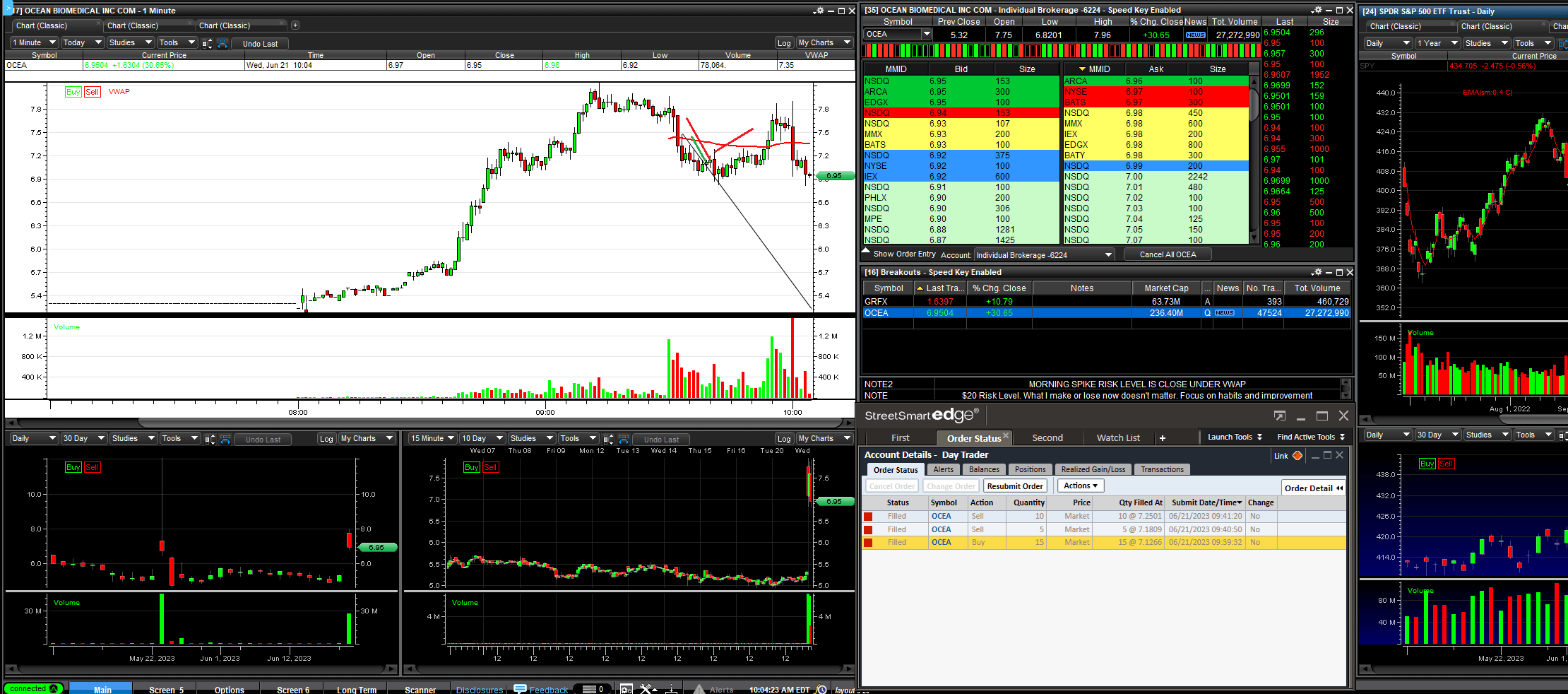Expand the Actions dropdown in Order Status
The height and width of the screenshot is (694, 1568).
(1081, 486)
